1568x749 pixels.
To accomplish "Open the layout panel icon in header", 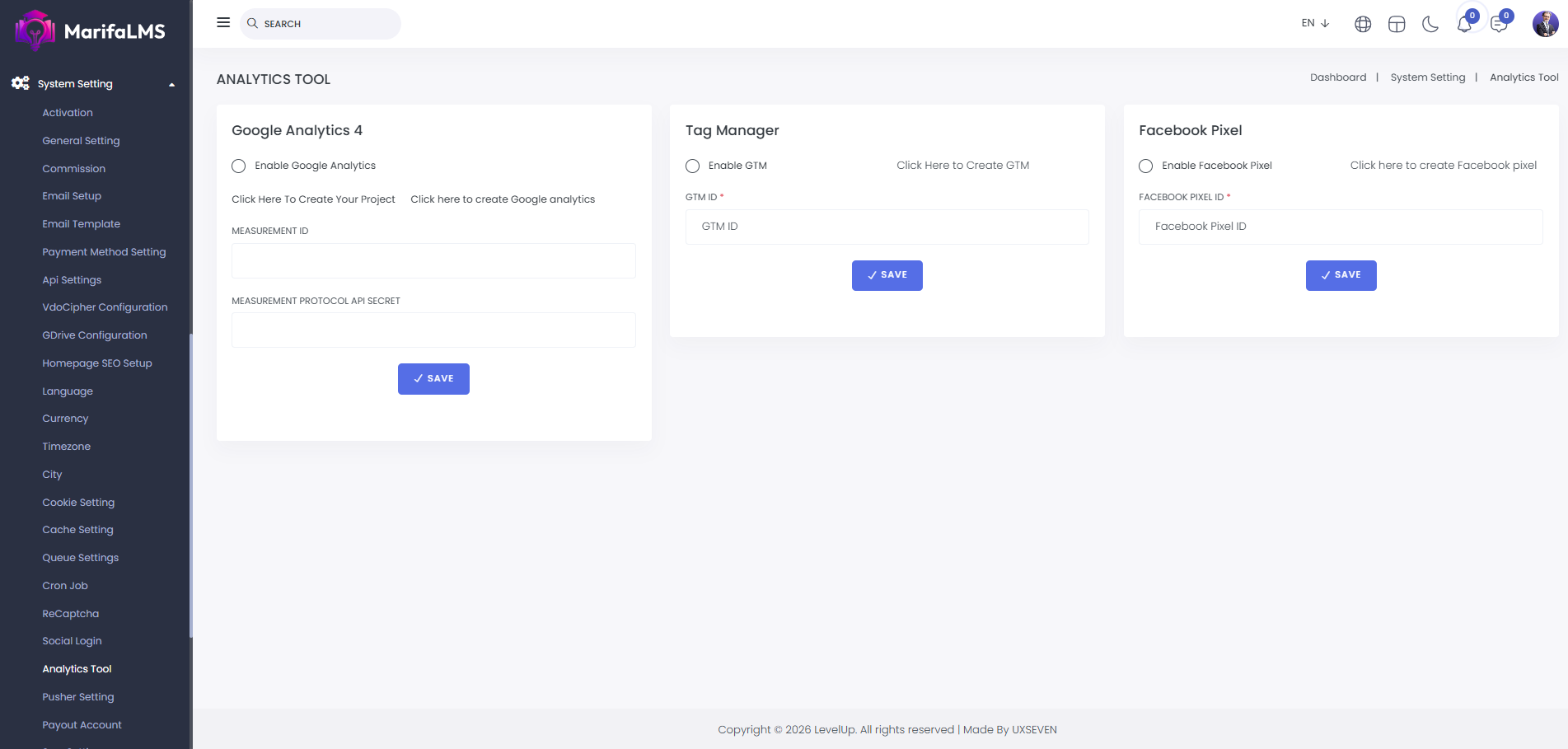I will tap(1397, 24).
